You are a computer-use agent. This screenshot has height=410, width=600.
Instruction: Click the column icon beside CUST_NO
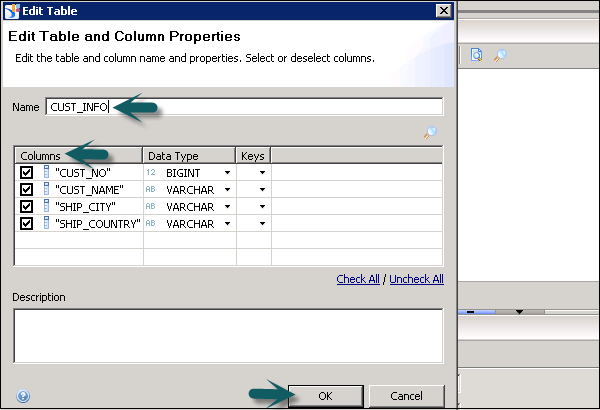coord(46,173)
